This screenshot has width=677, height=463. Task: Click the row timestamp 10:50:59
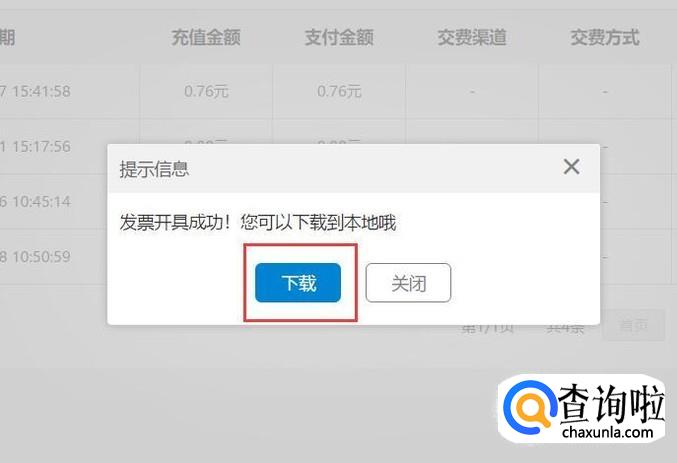41,257
